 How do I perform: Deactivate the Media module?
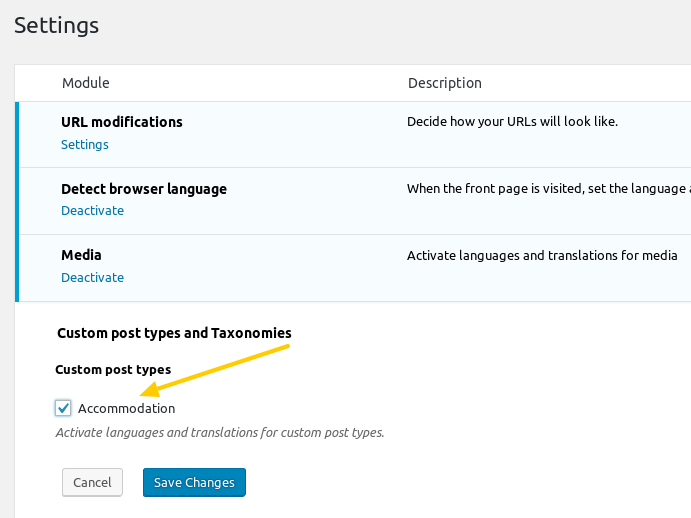coord(92,278)
